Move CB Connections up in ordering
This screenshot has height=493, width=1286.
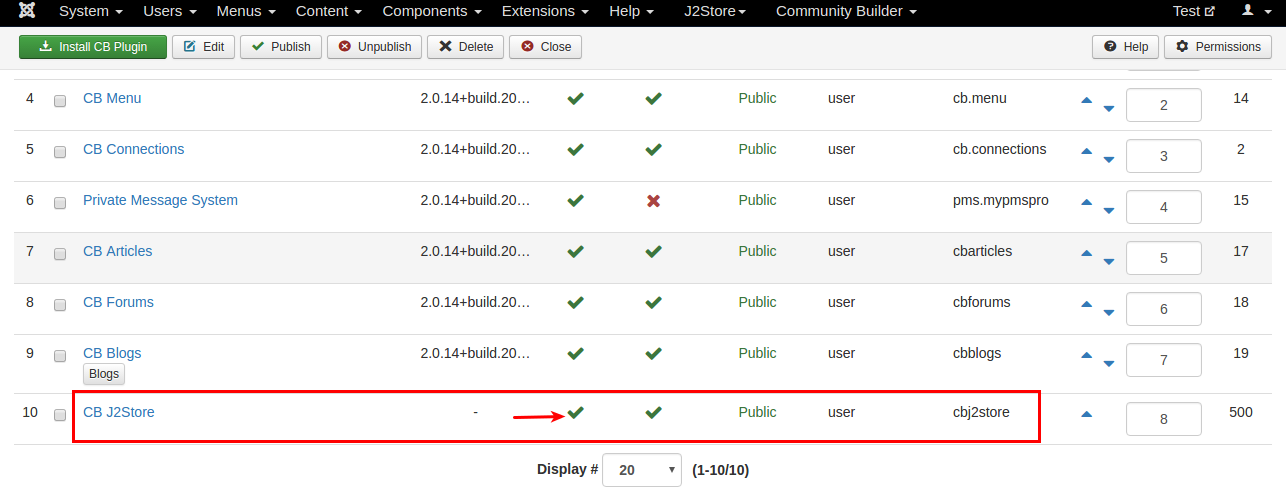(1087, 151)
